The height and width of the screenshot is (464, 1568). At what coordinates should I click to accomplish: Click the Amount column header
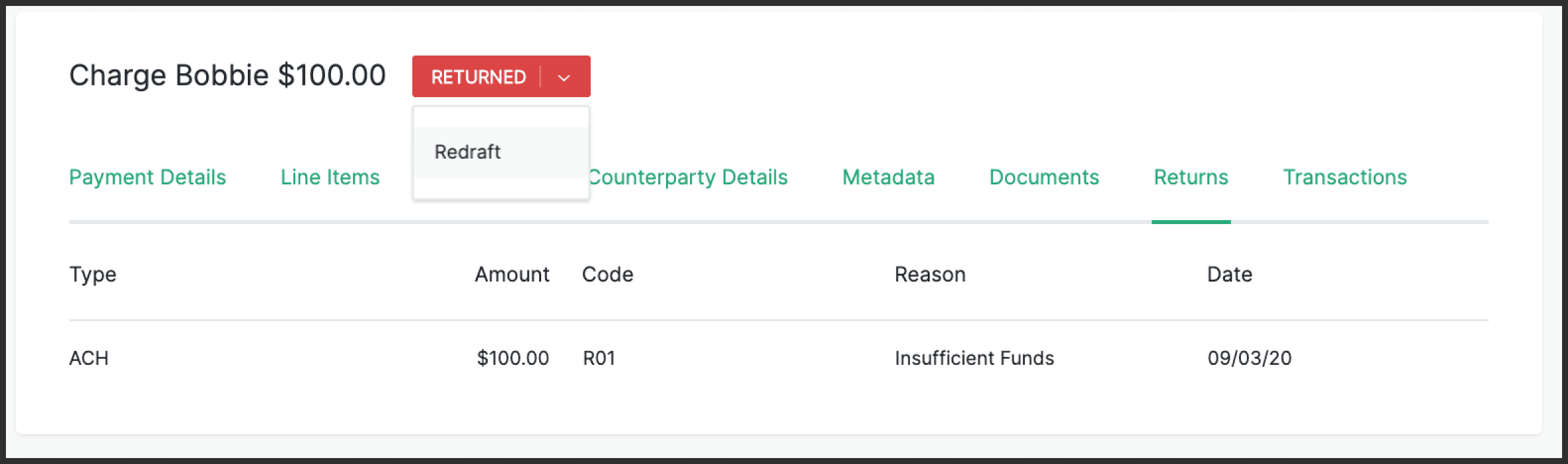click(x=512, y=274)
